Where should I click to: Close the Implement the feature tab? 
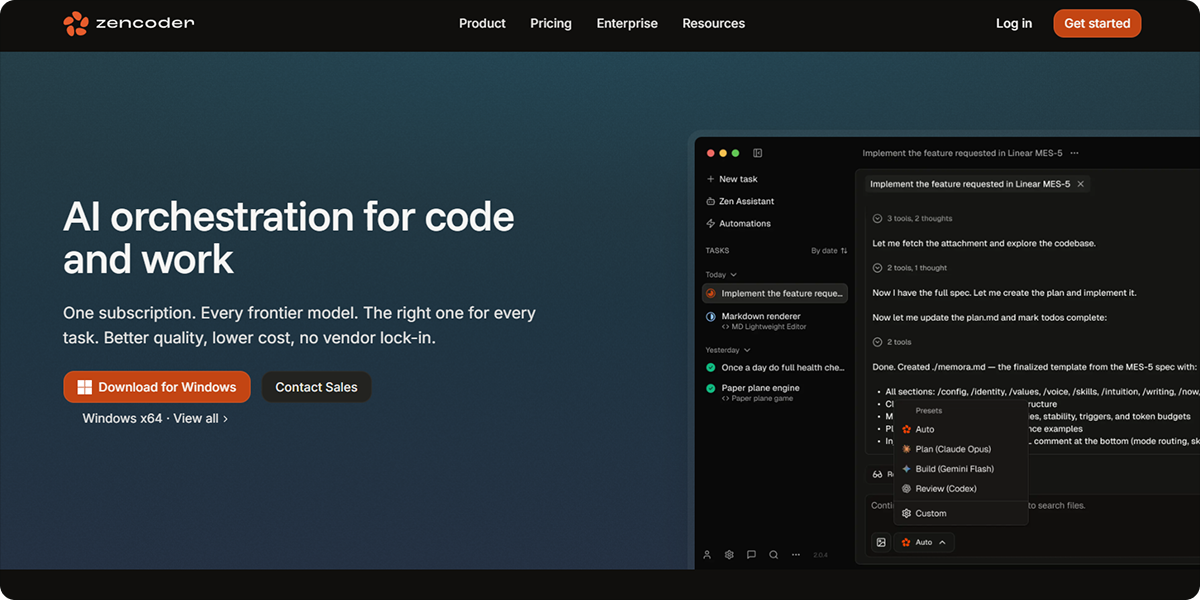pos(1080,184)
